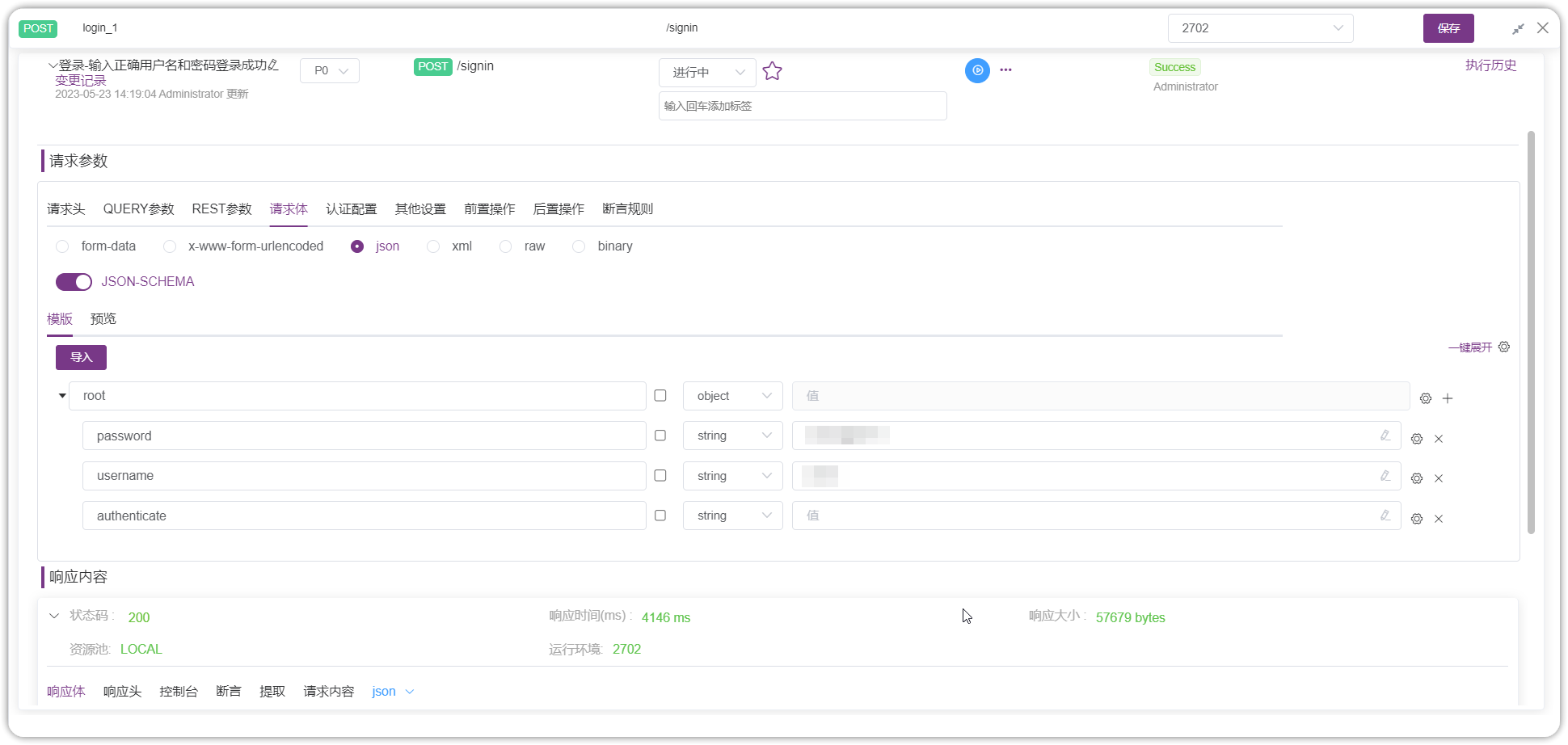
Task: Open the 变更记录 link
Action: click(x=81, y=81)
